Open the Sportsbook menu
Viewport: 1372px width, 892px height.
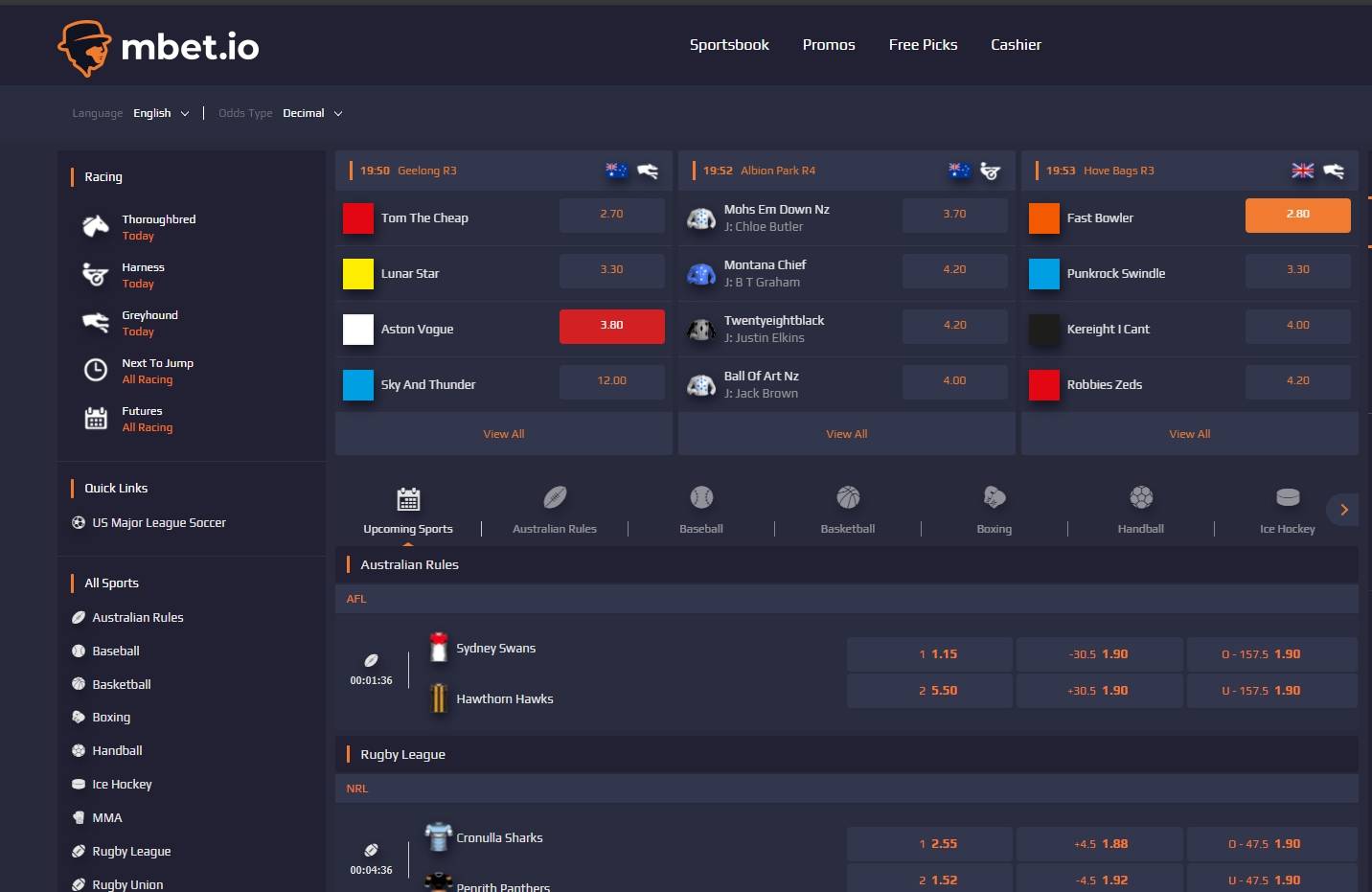(729, 45)
